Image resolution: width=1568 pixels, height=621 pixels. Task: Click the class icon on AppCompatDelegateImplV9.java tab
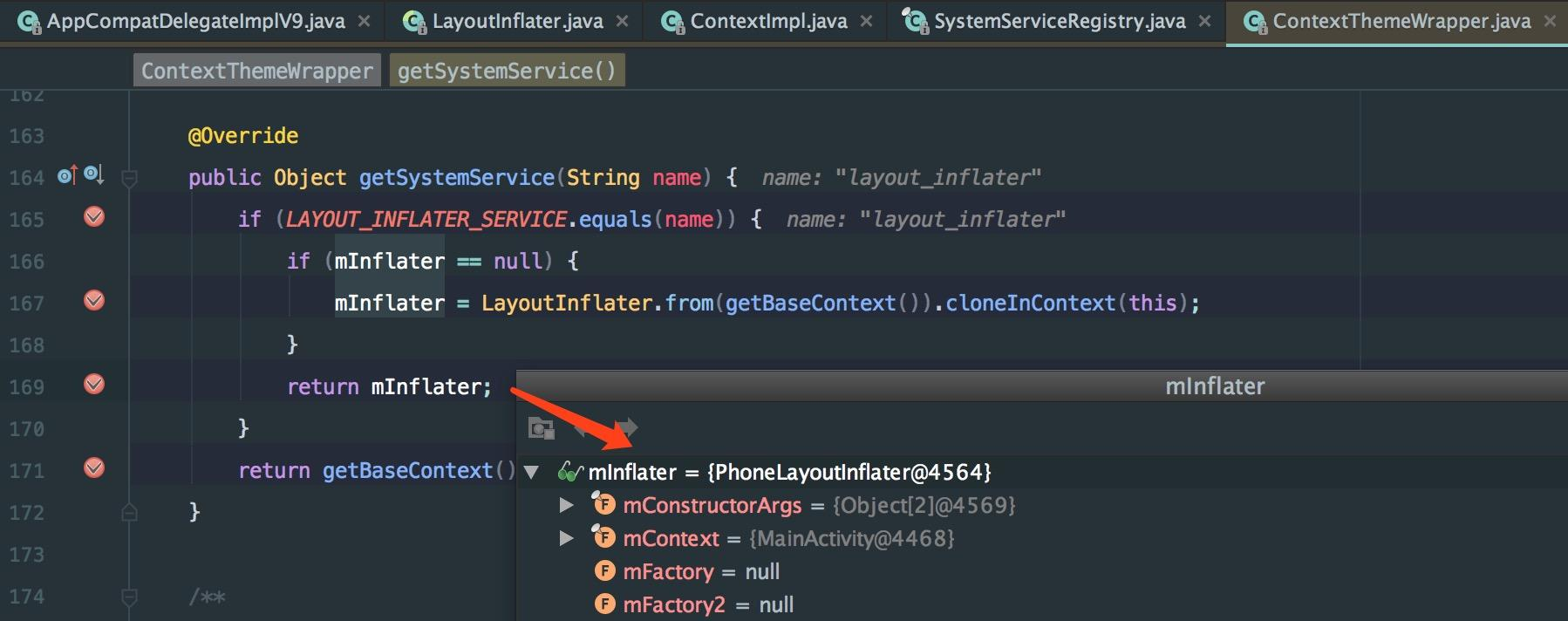[x=30, y=22]
